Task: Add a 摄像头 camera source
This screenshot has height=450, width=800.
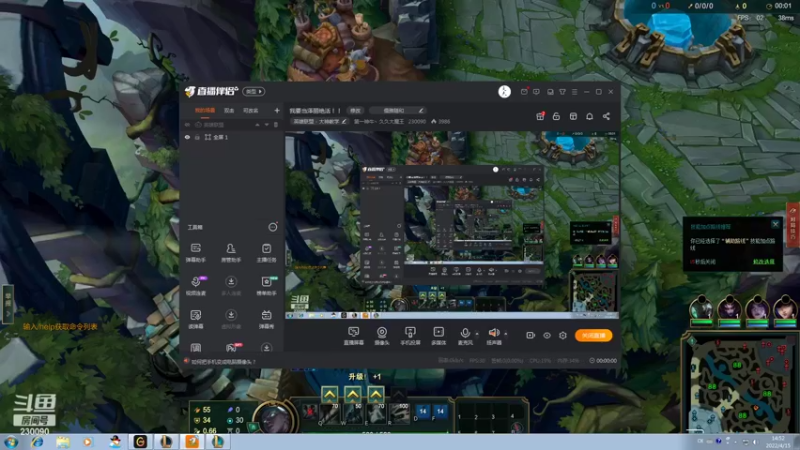Action: tap(382, 336)
